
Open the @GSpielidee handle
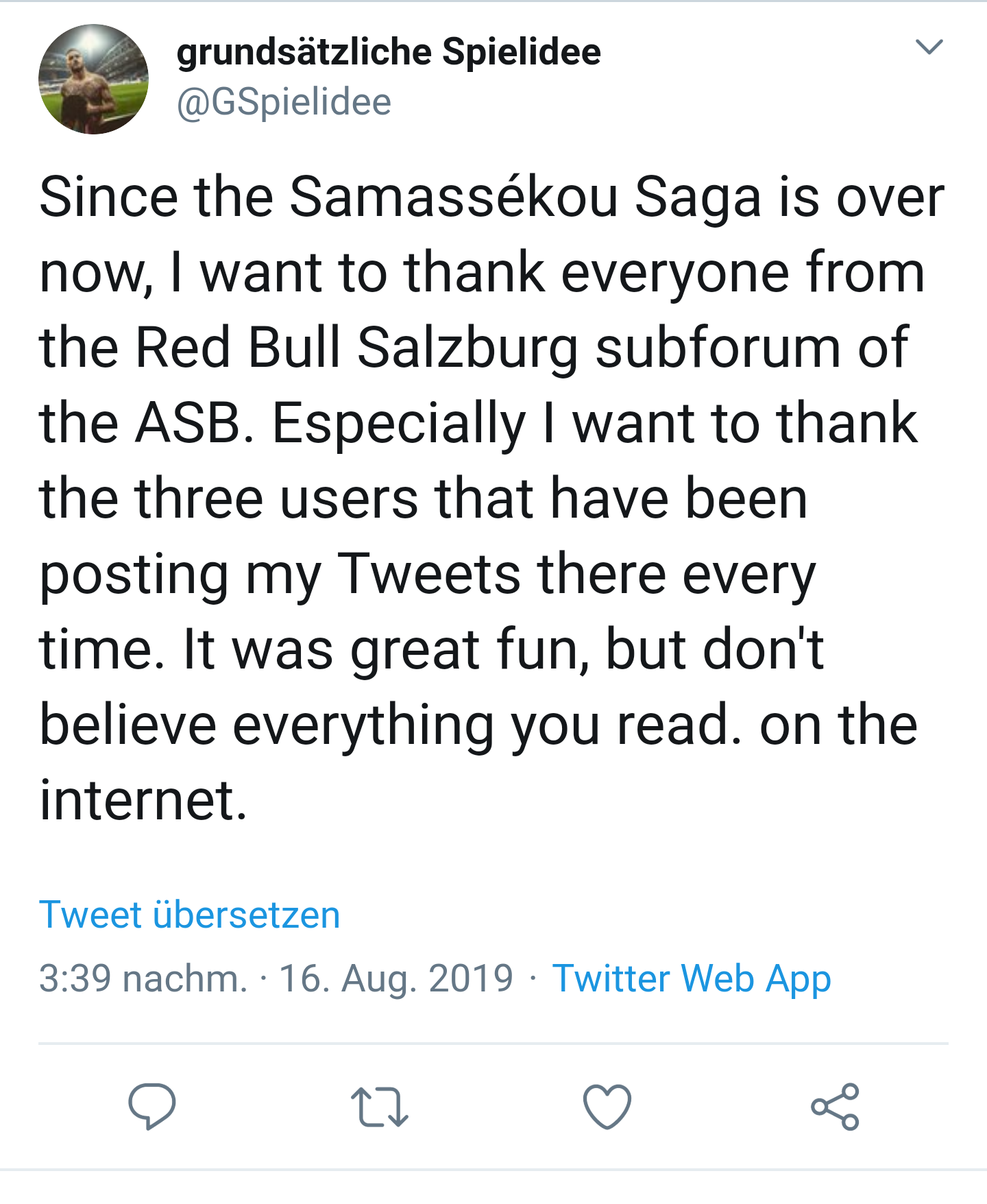[x=284, y=102]
